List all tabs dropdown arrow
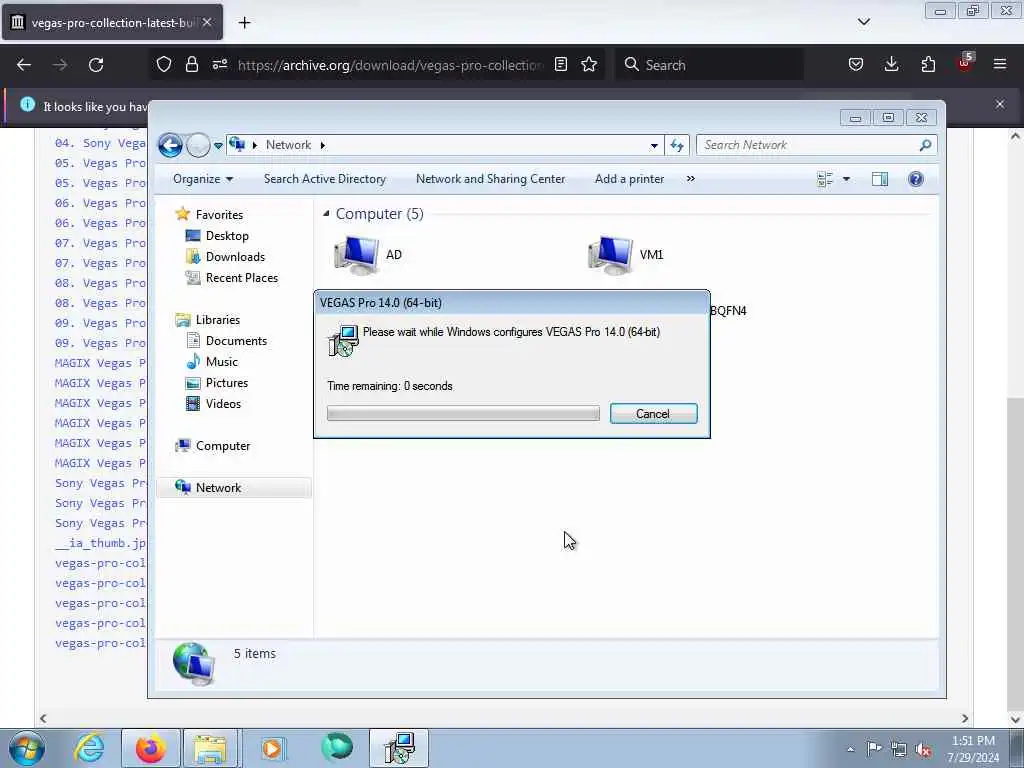 [863, 22]
